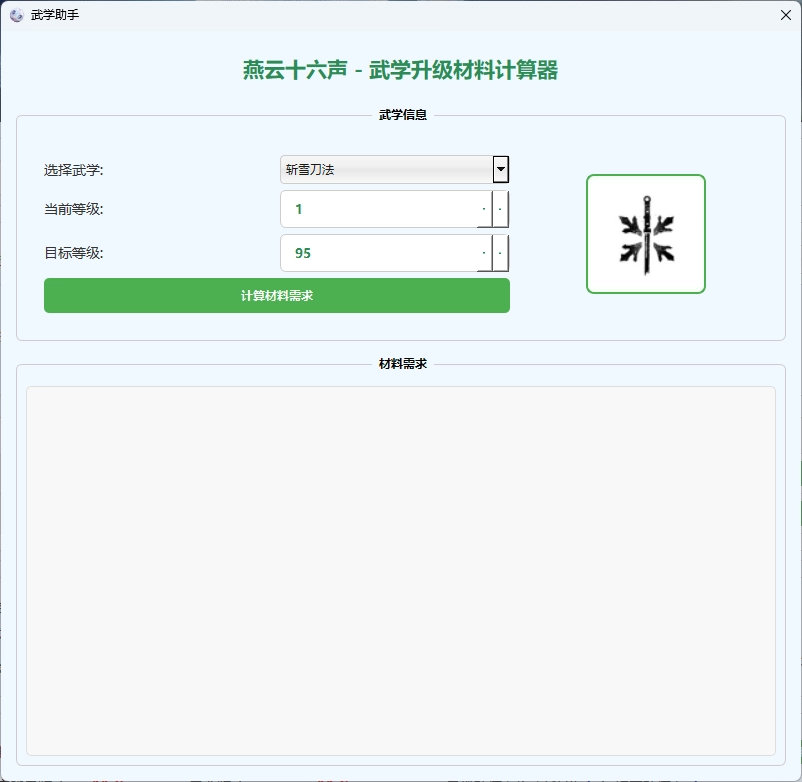This screenshot has height=782, width=802.
Task: Click the 武学助手 app icon in title bar
Action: click(x=16, y=15)
